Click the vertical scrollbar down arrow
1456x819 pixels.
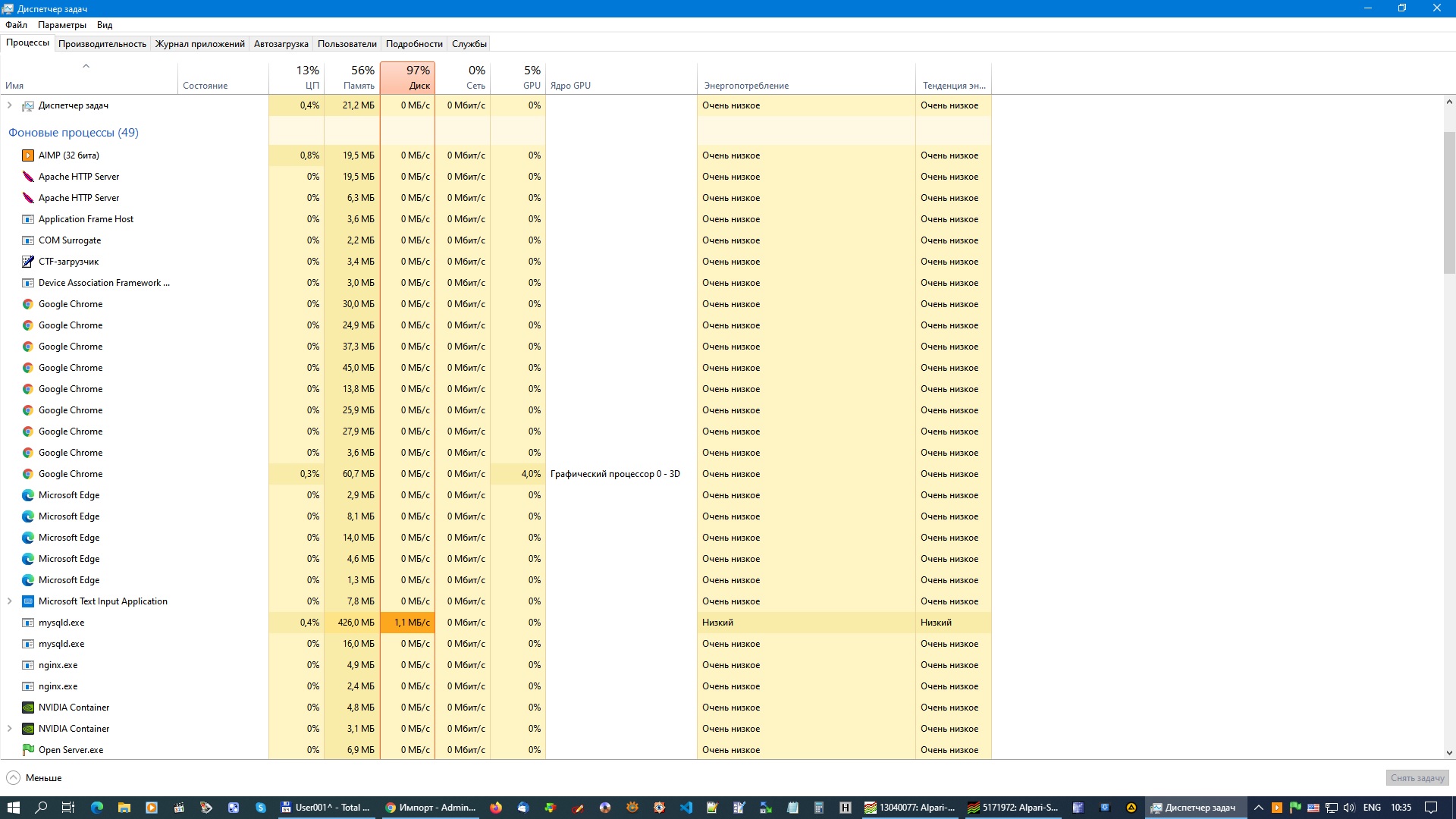(x=1449, y=753)
